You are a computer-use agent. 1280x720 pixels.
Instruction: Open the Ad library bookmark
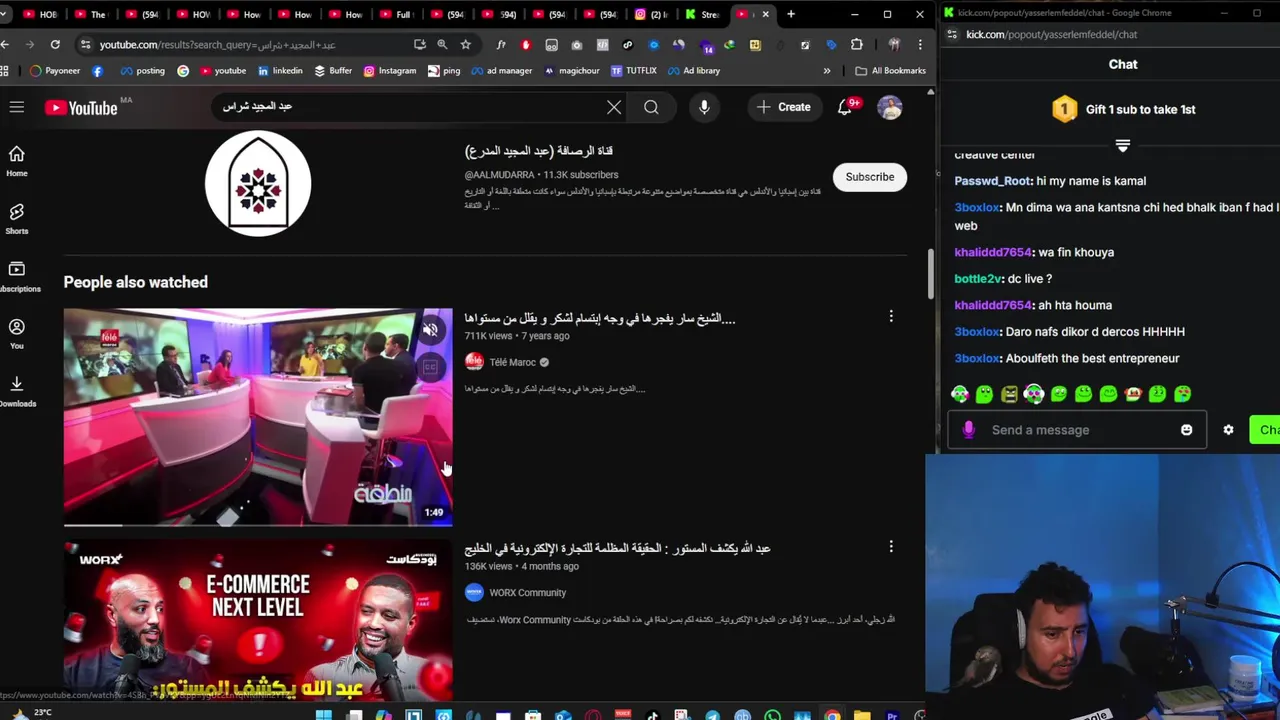(x=693, y=71)
